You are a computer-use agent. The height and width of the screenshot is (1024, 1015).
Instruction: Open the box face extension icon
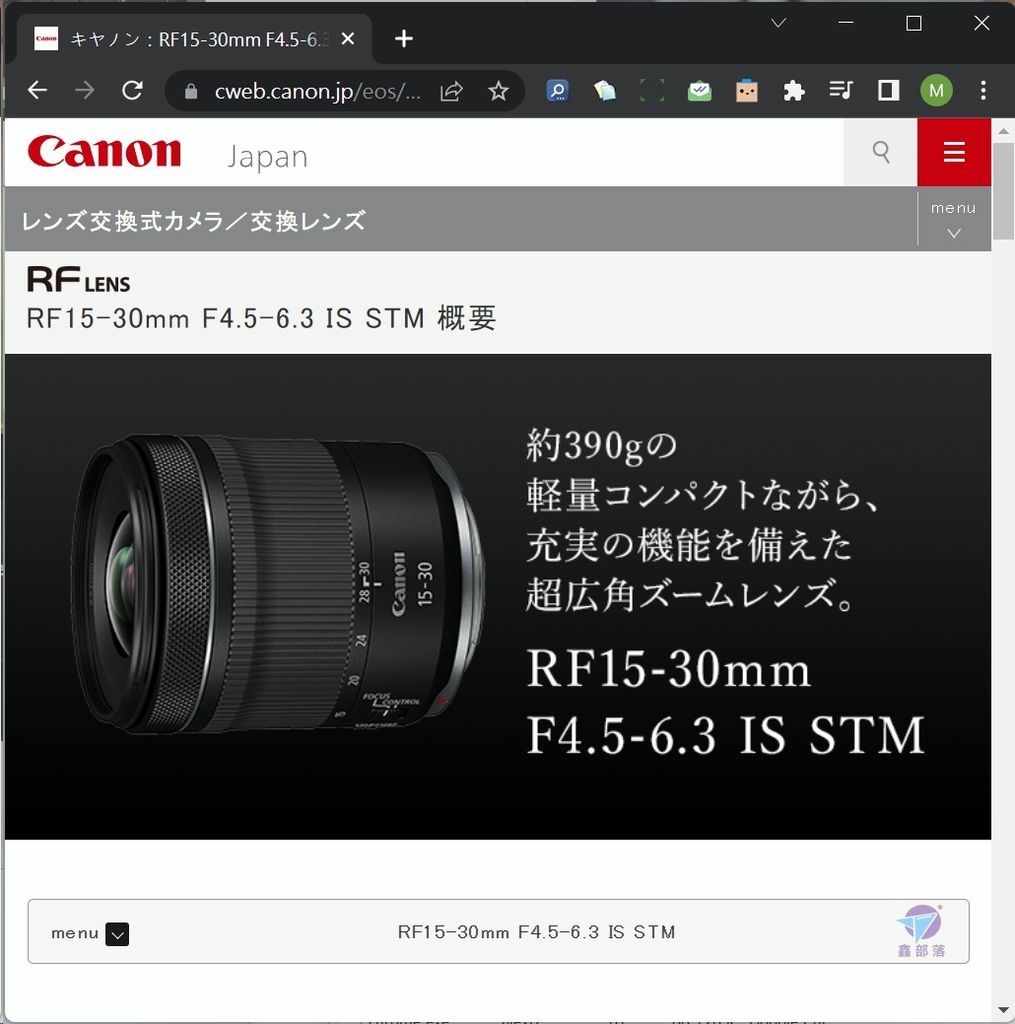(x=747, y=90)
